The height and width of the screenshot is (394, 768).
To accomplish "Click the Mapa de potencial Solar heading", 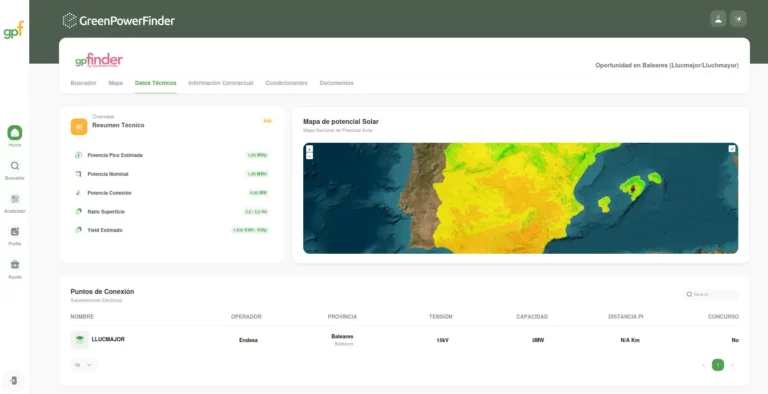I will coord(341,122).
